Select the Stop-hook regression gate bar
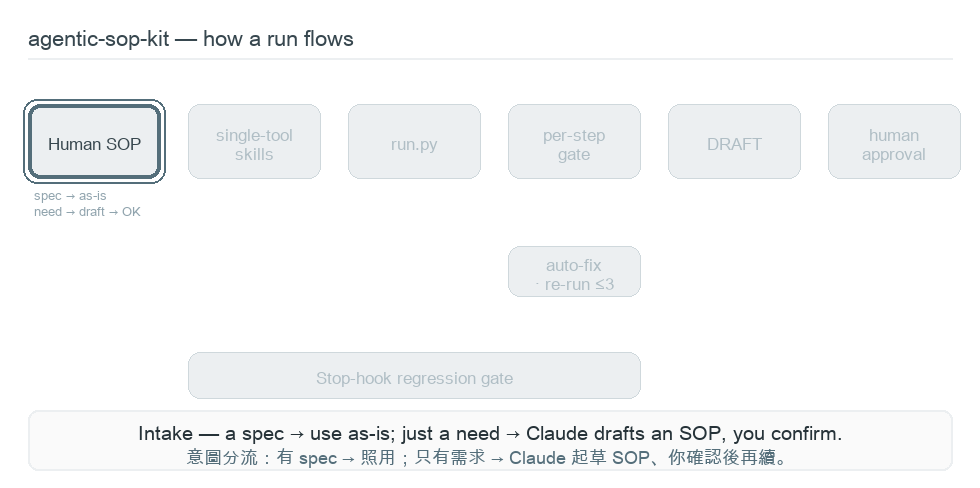Screen dimensions: 980x488 click(414, 376)
